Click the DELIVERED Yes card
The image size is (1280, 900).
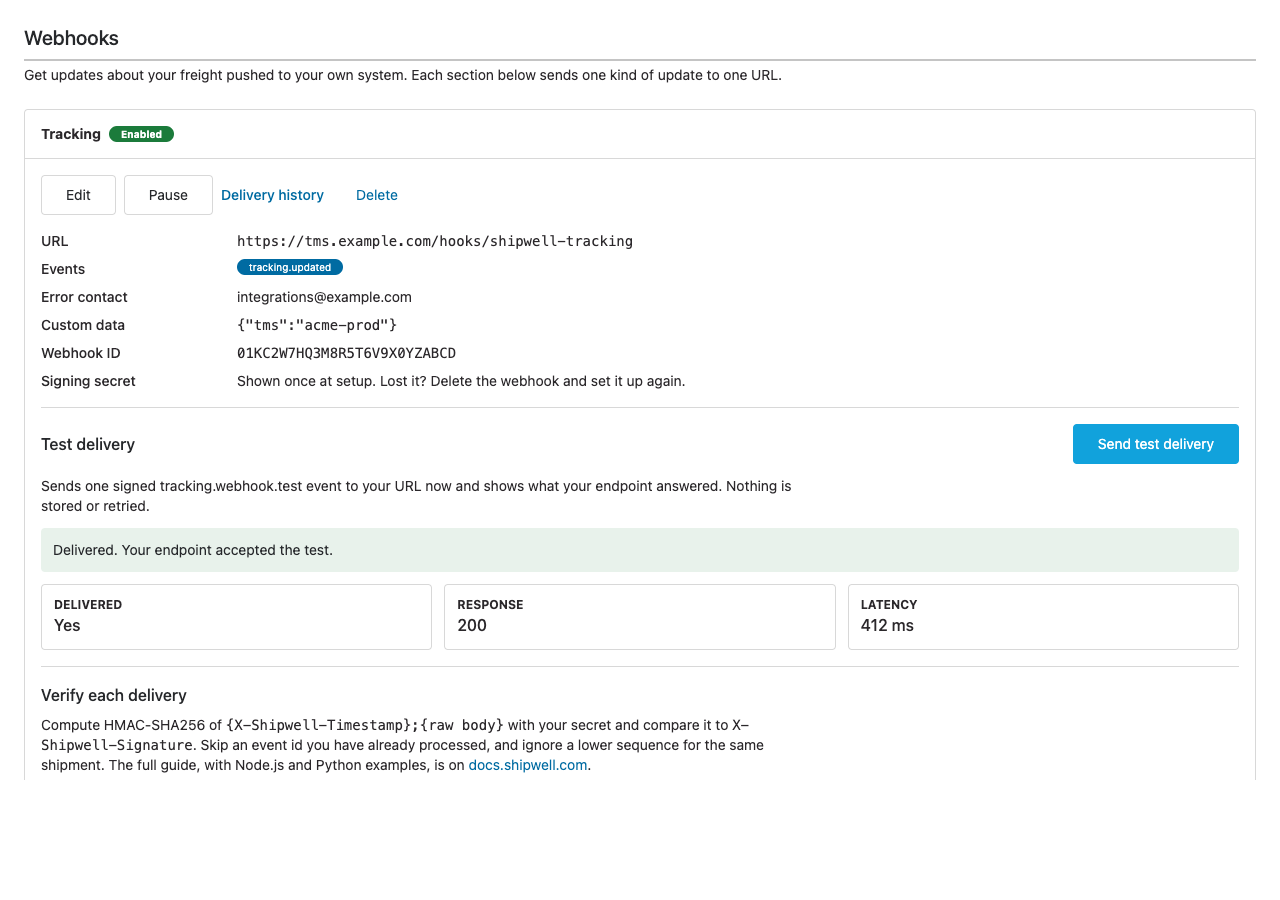click(236, 617)
